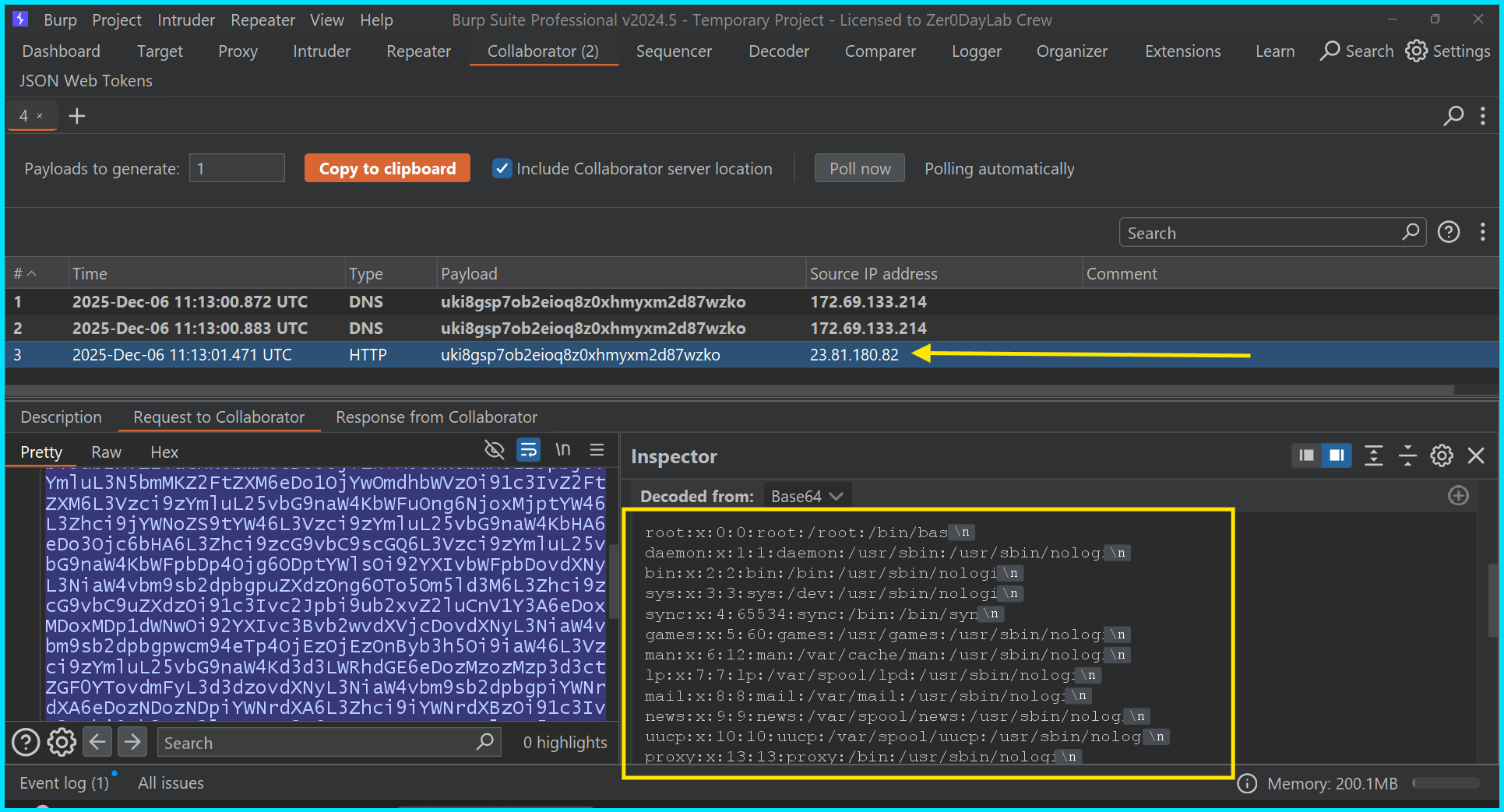The width and height of the screenshot is (1504, 812).
Task: Click the add decoding plus icon
Action: [x=1458, y=496]
